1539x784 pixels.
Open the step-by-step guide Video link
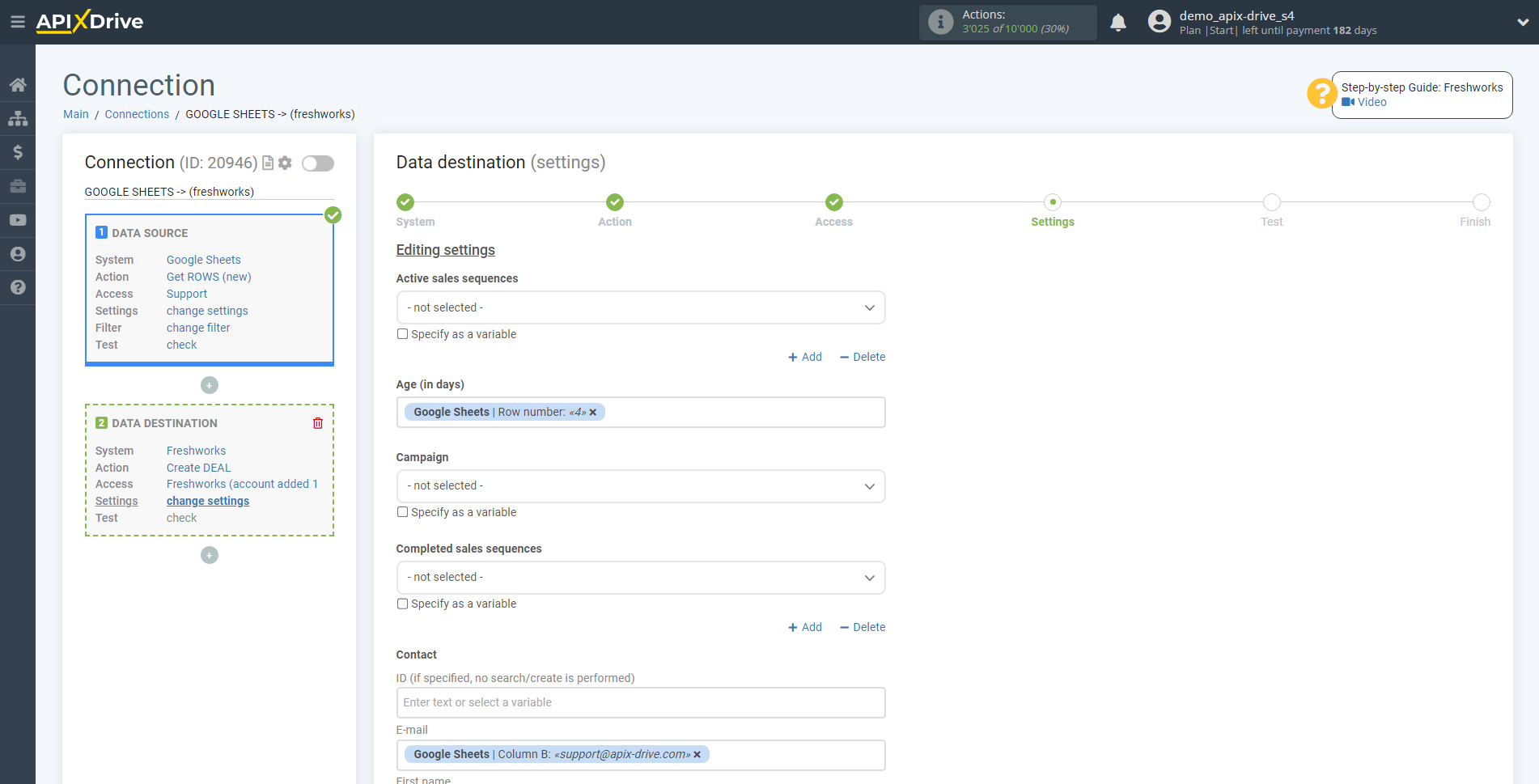click(1364, 102)
